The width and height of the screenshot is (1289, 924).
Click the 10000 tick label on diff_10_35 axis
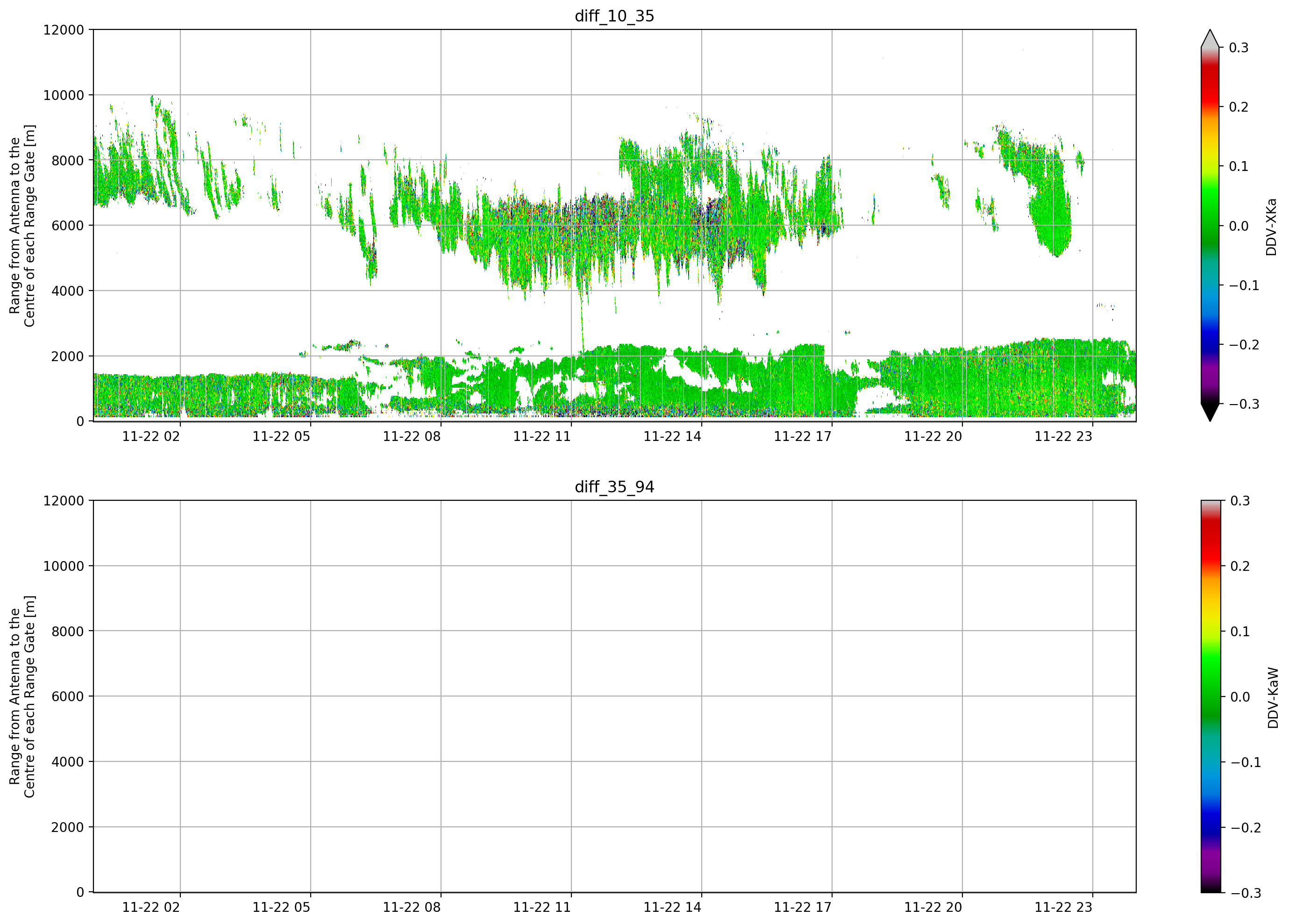coord(64,95)
